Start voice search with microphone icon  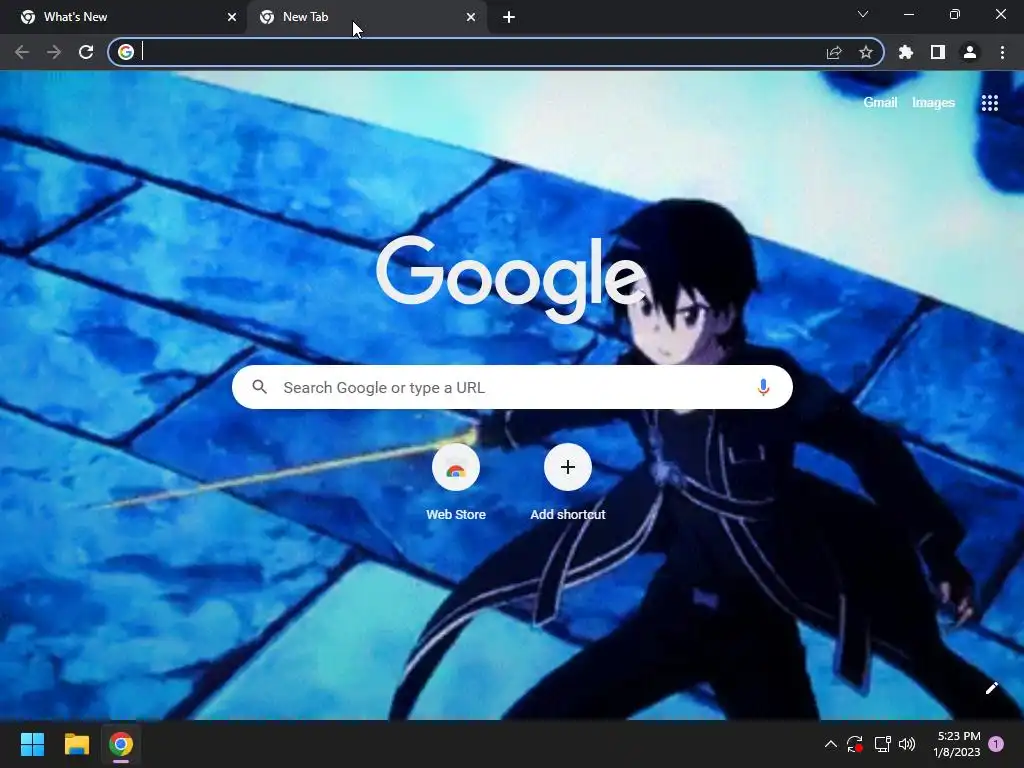[x=763, y=387]
